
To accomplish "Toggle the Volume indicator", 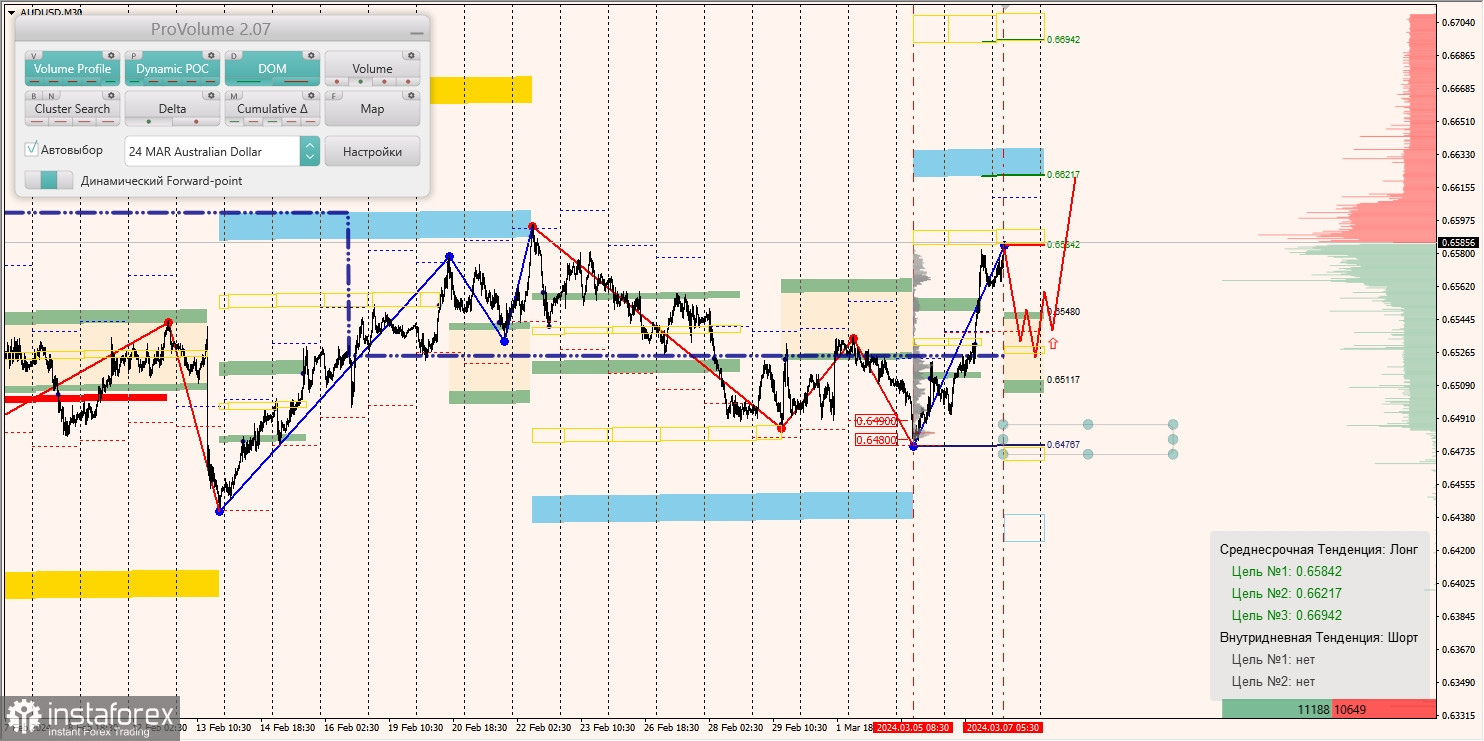I will click(x=372, y=69).
